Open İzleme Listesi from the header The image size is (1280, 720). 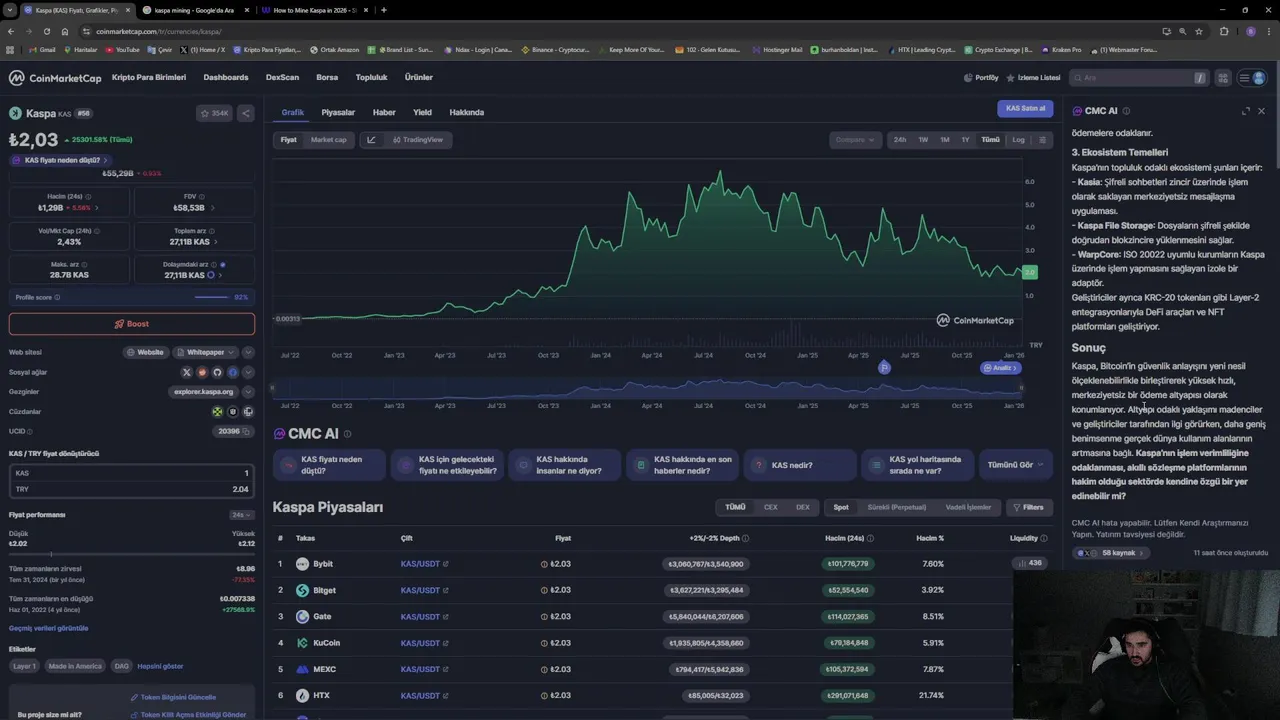[x=1033, y=78]
